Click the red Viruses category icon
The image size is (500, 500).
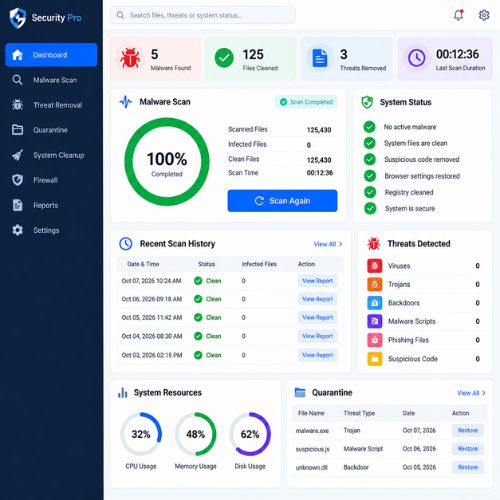[375, 266]
